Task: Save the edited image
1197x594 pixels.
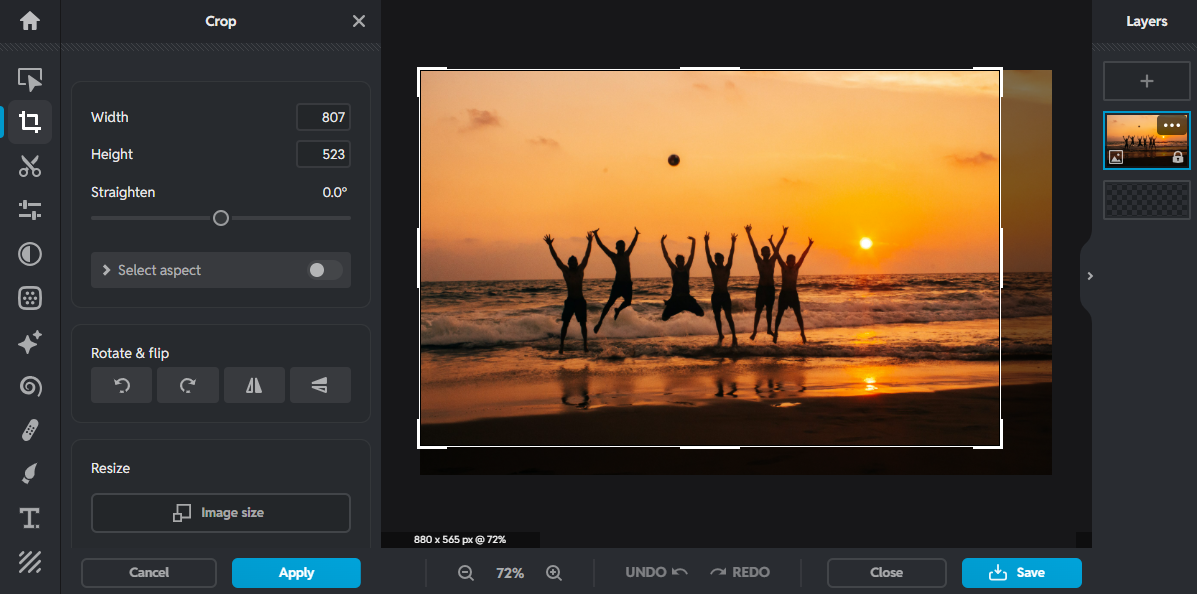Action: pyautogui.click(x=1021, y=573)
